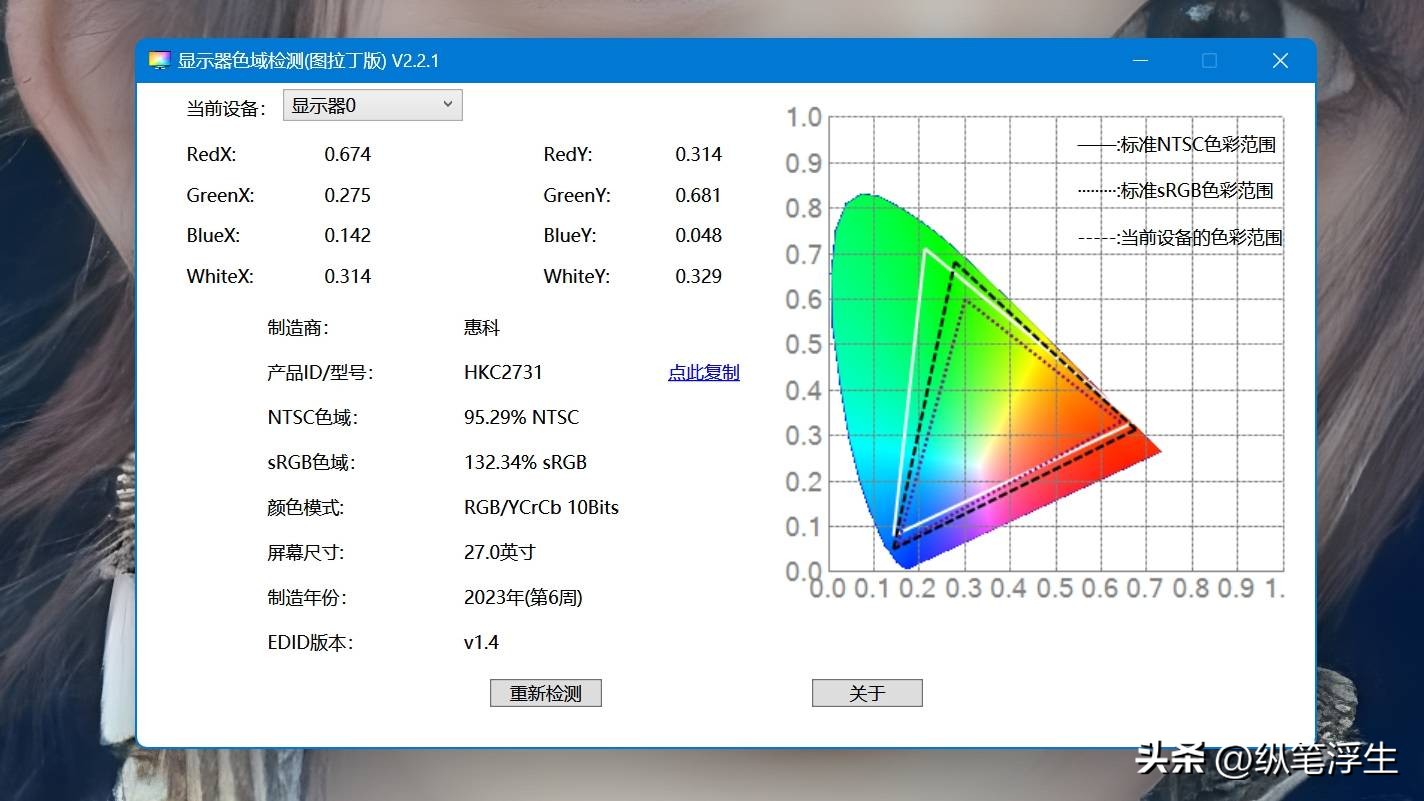Click the HKC2731 product ID text
This screenshot has height=801, width=1424.
pos(505,372)
